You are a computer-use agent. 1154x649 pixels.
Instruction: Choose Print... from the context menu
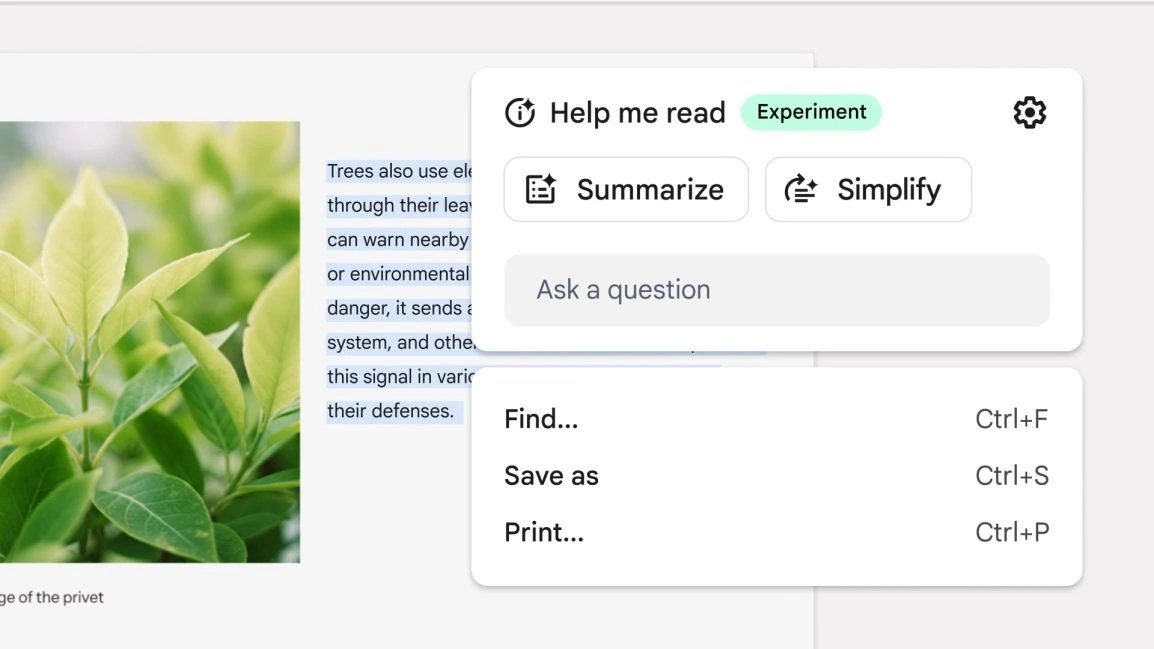click(x=544, y=532)
